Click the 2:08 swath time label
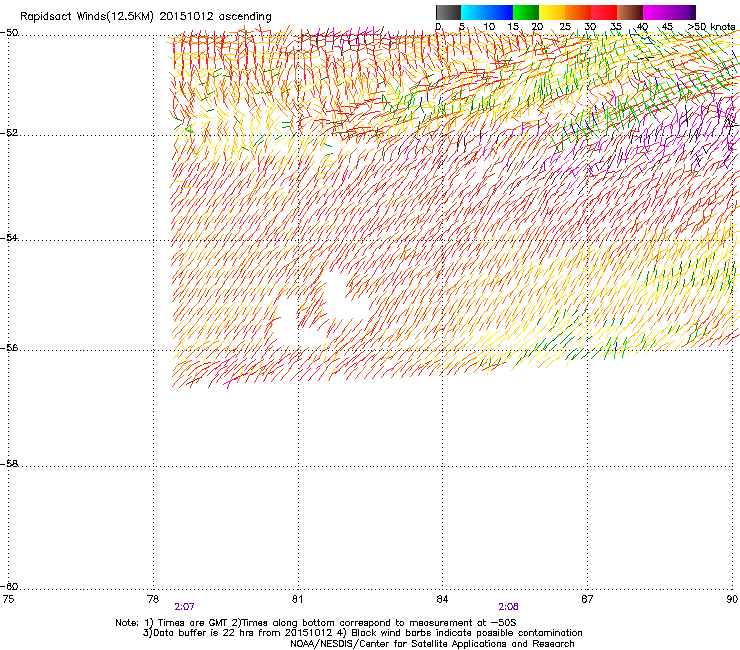This screenshot has height=650, width=740. pyautogui.click(x=508, y=607)
